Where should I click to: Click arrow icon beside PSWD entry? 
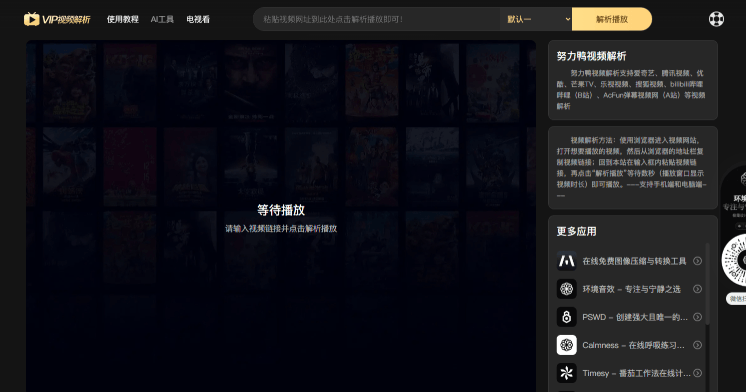[697, 317]
